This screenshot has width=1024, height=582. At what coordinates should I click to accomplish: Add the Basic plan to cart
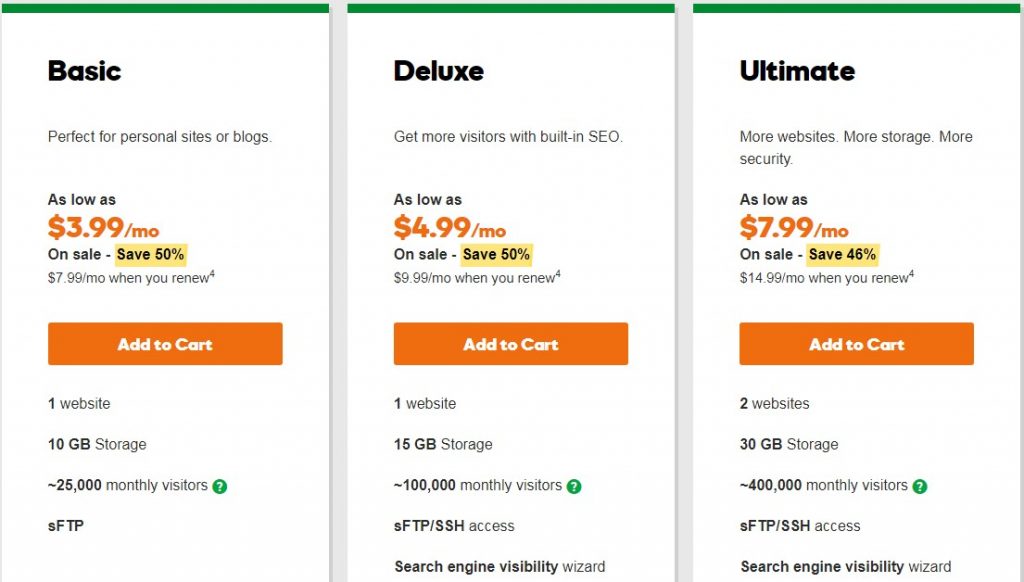tap(165, 344)
